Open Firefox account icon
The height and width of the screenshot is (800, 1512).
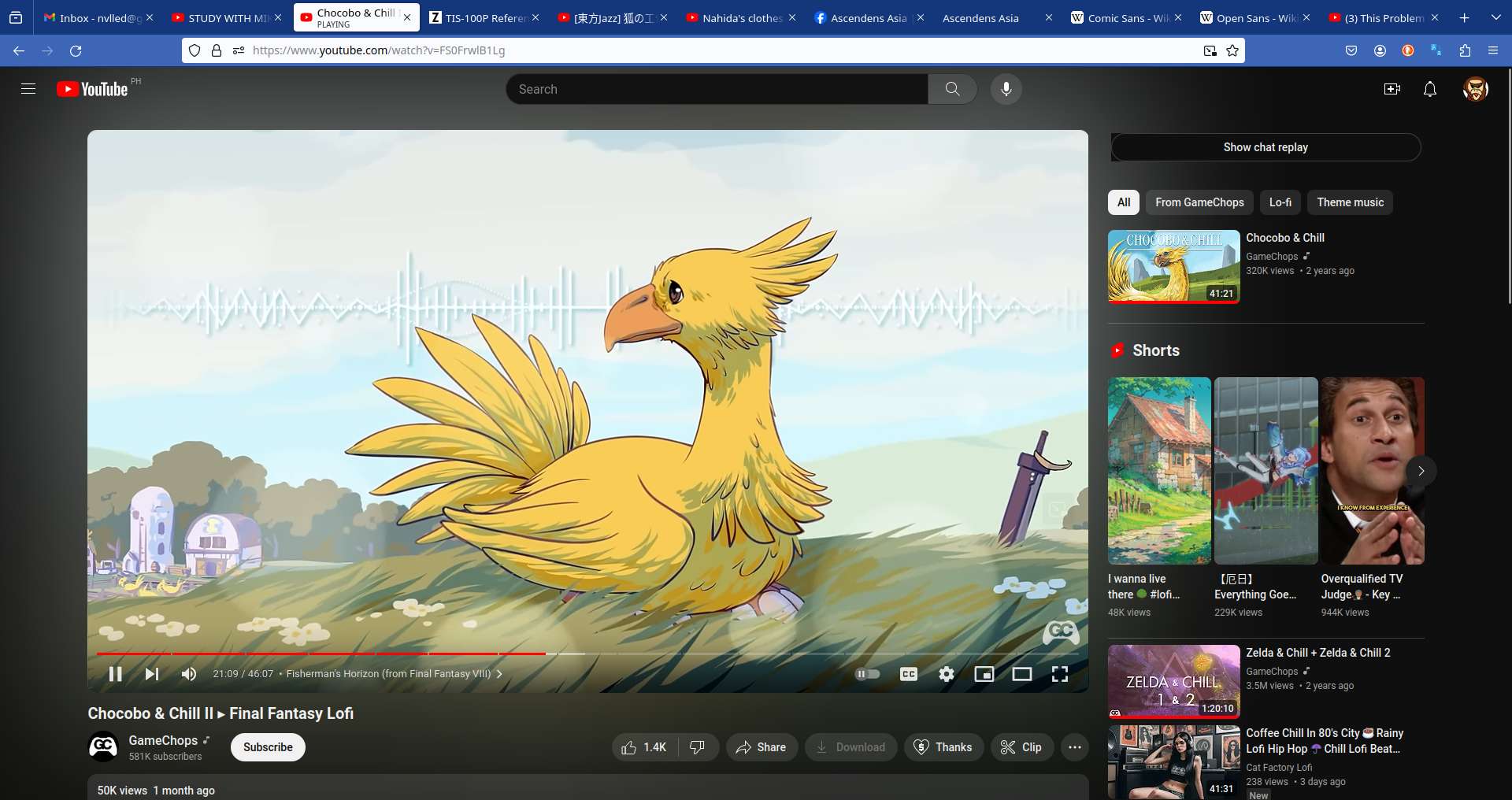coord(1380,50)
